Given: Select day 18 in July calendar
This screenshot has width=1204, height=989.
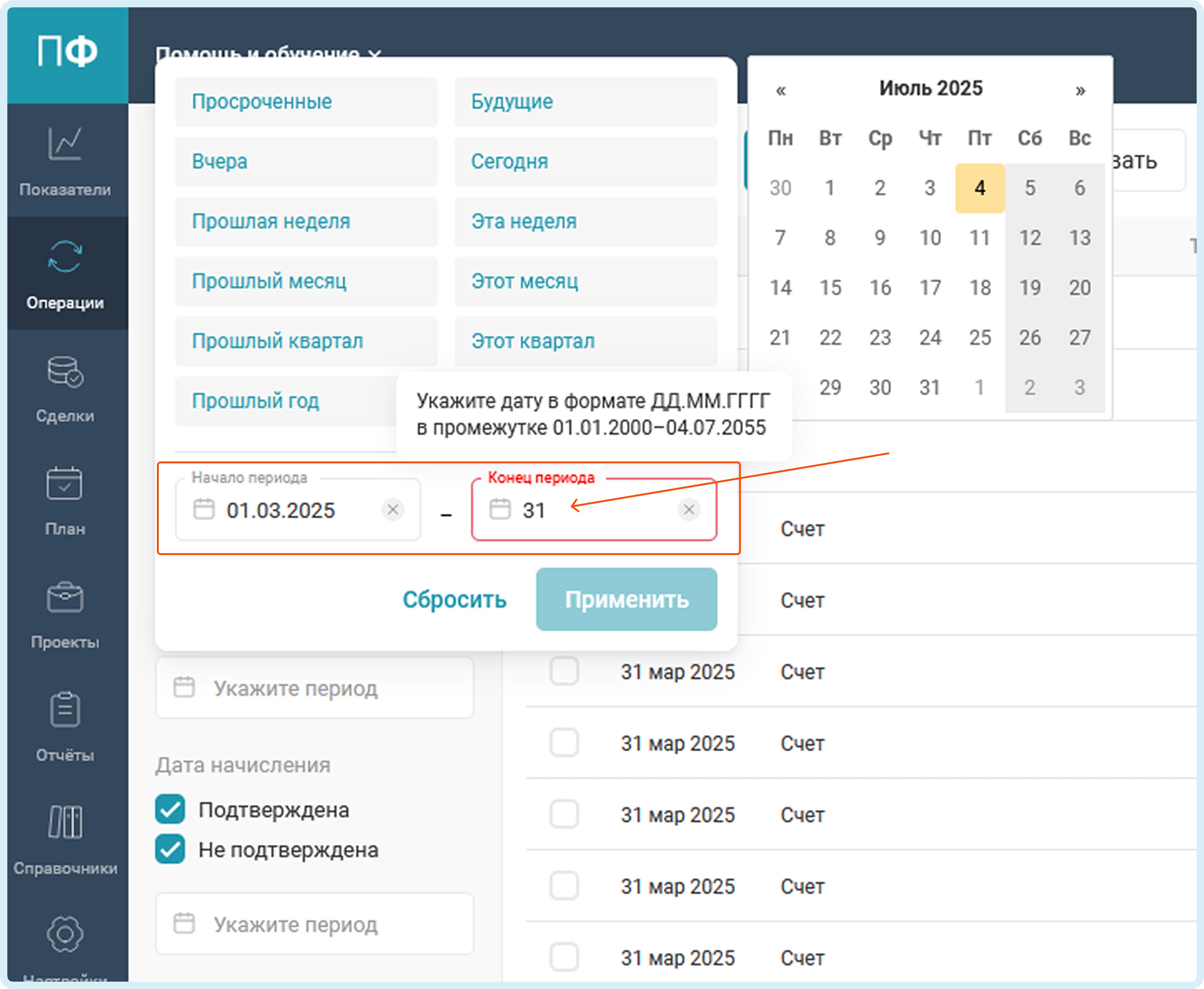Looking at the screenshot, I should 980,288.
